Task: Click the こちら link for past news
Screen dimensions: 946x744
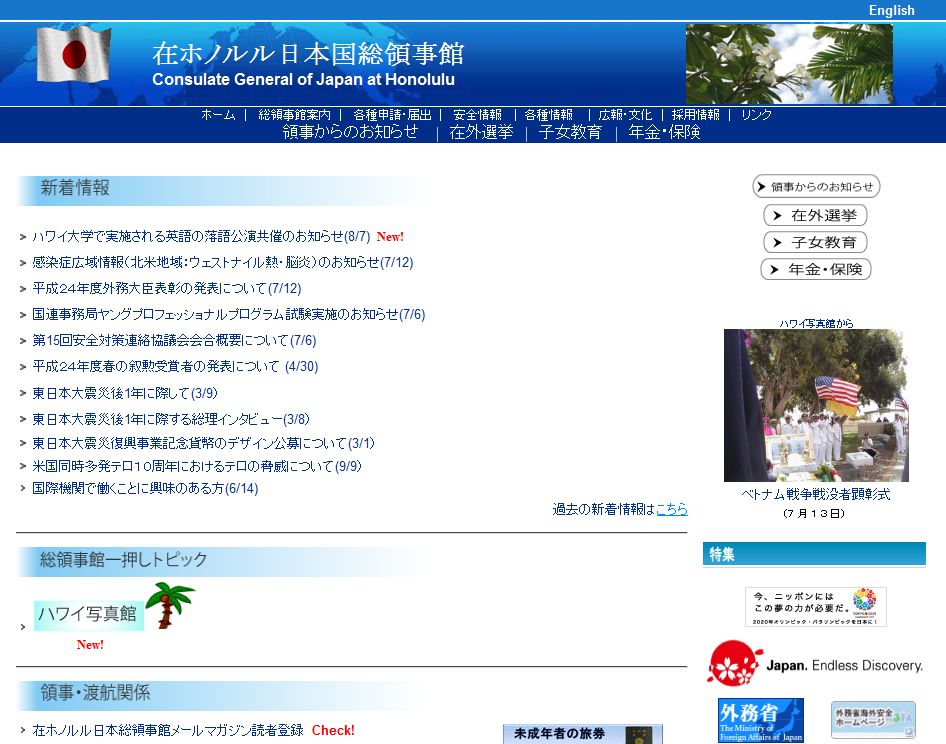Action: [x=671, y=509]
